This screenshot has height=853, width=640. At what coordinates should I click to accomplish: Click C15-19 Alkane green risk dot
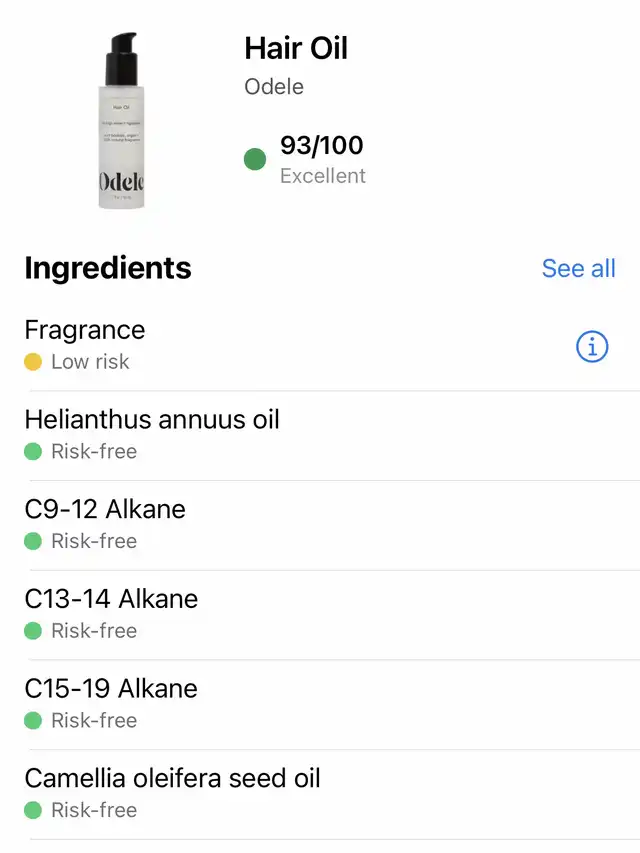(x=33, y=720)
